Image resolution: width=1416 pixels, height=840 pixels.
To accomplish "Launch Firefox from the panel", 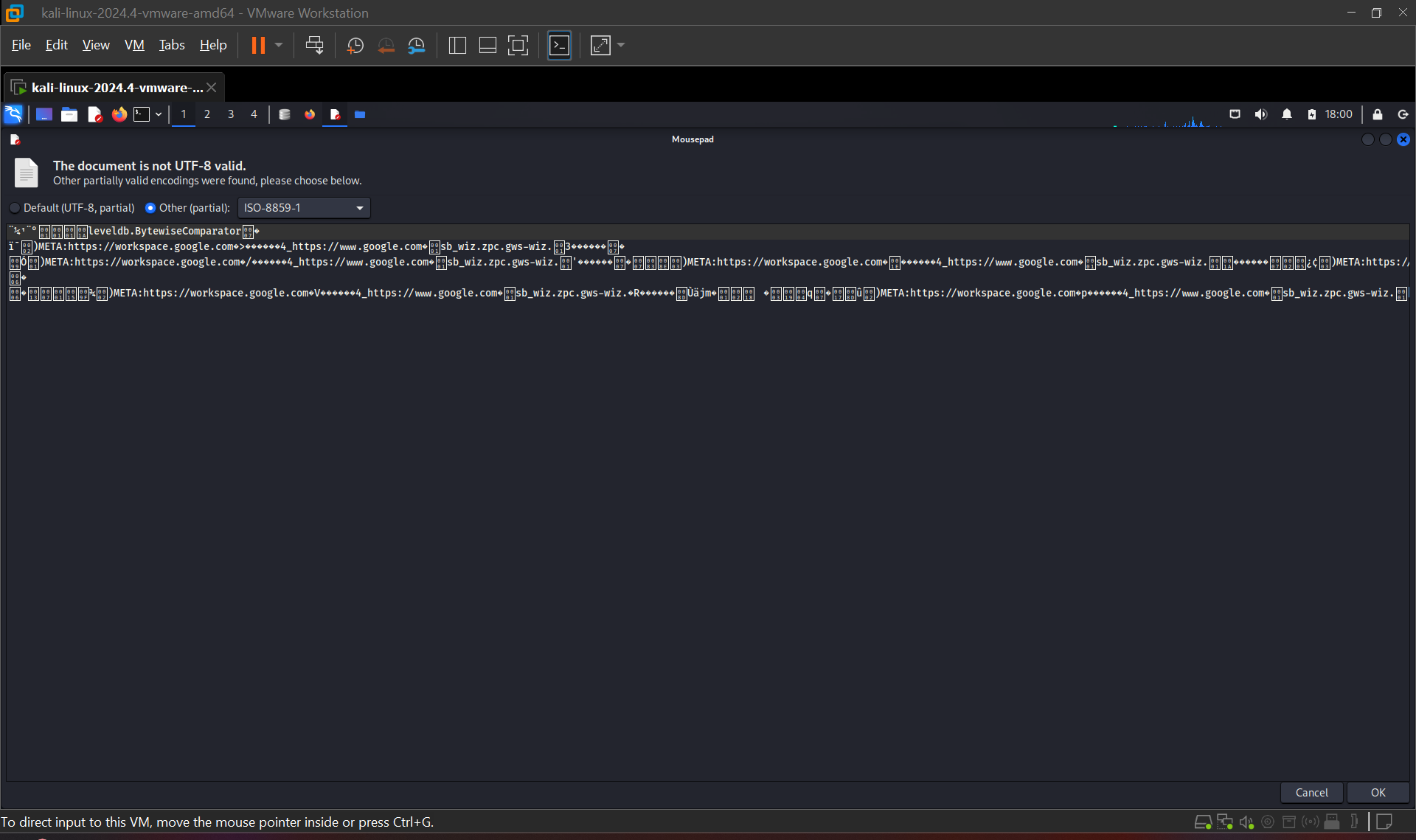I will coord(119,114).
